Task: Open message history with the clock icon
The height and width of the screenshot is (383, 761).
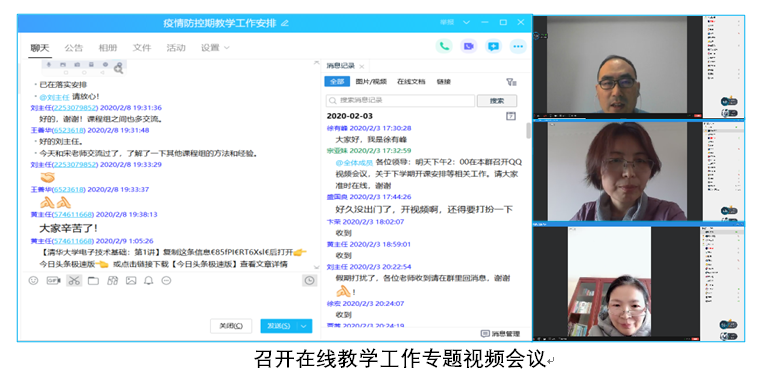Action: coord(309,281)
